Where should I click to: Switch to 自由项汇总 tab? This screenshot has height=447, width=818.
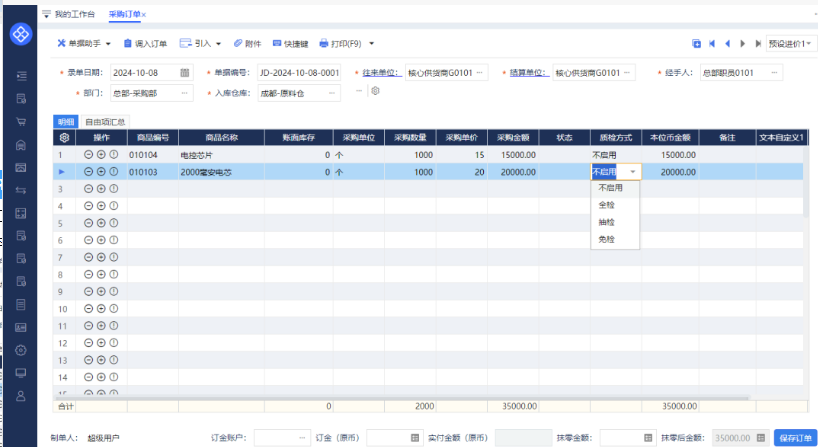105,122
